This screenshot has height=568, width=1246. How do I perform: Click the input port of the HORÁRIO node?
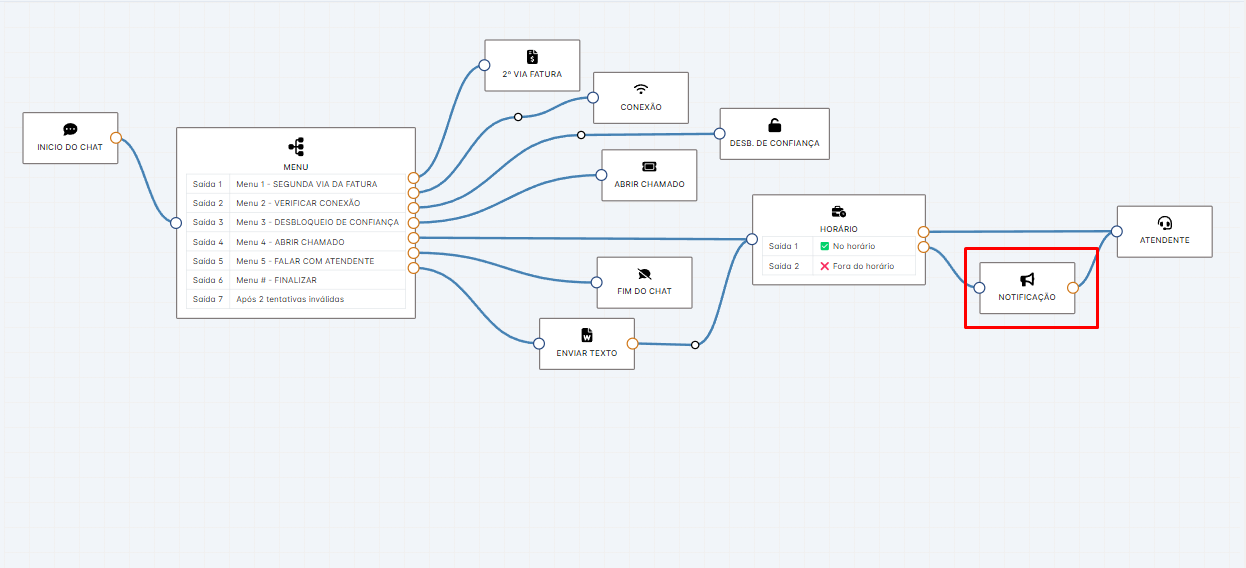point(752,239)
